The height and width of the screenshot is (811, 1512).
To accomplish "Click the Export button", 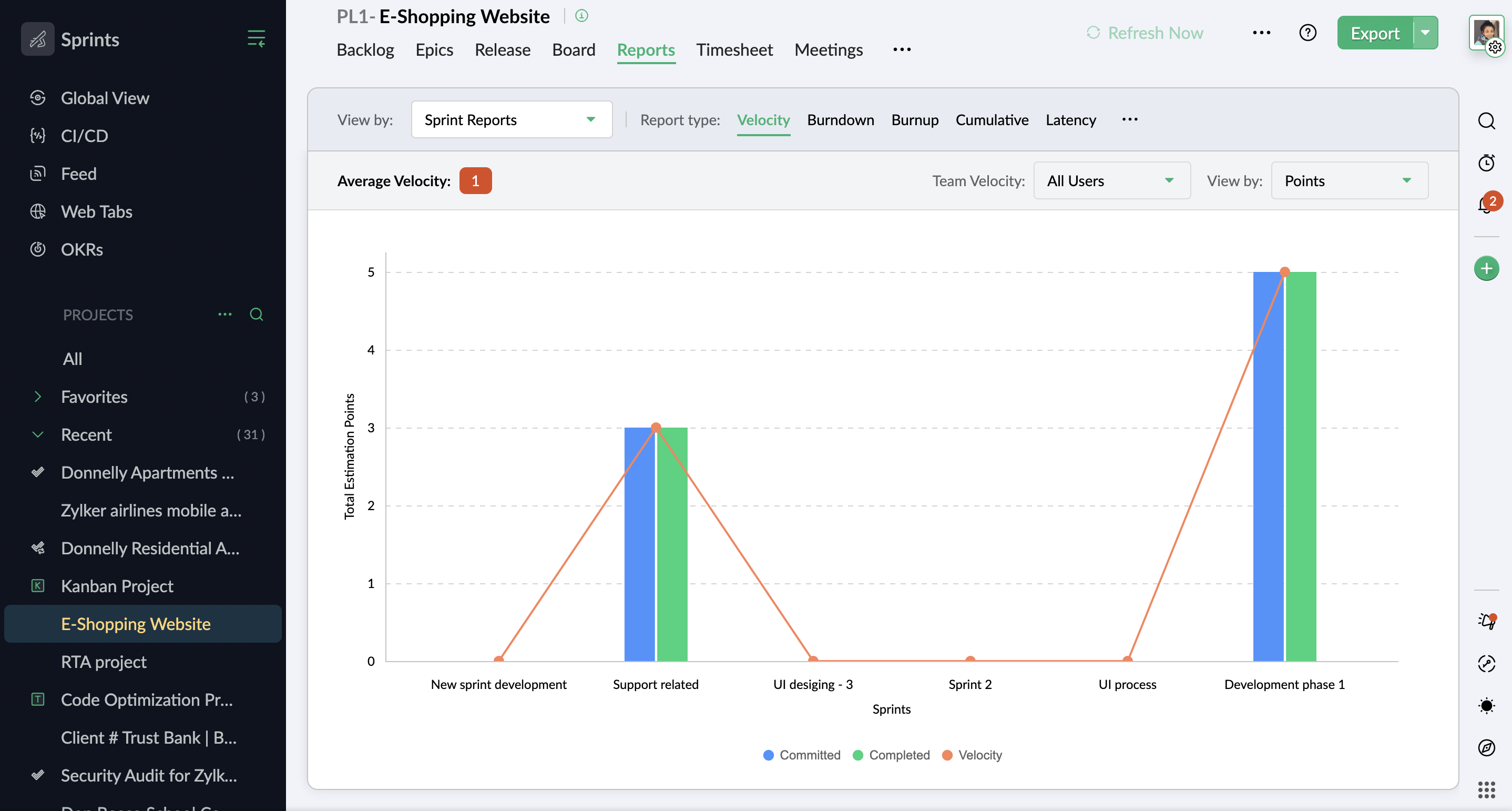I will click(x=1374, y=34).
